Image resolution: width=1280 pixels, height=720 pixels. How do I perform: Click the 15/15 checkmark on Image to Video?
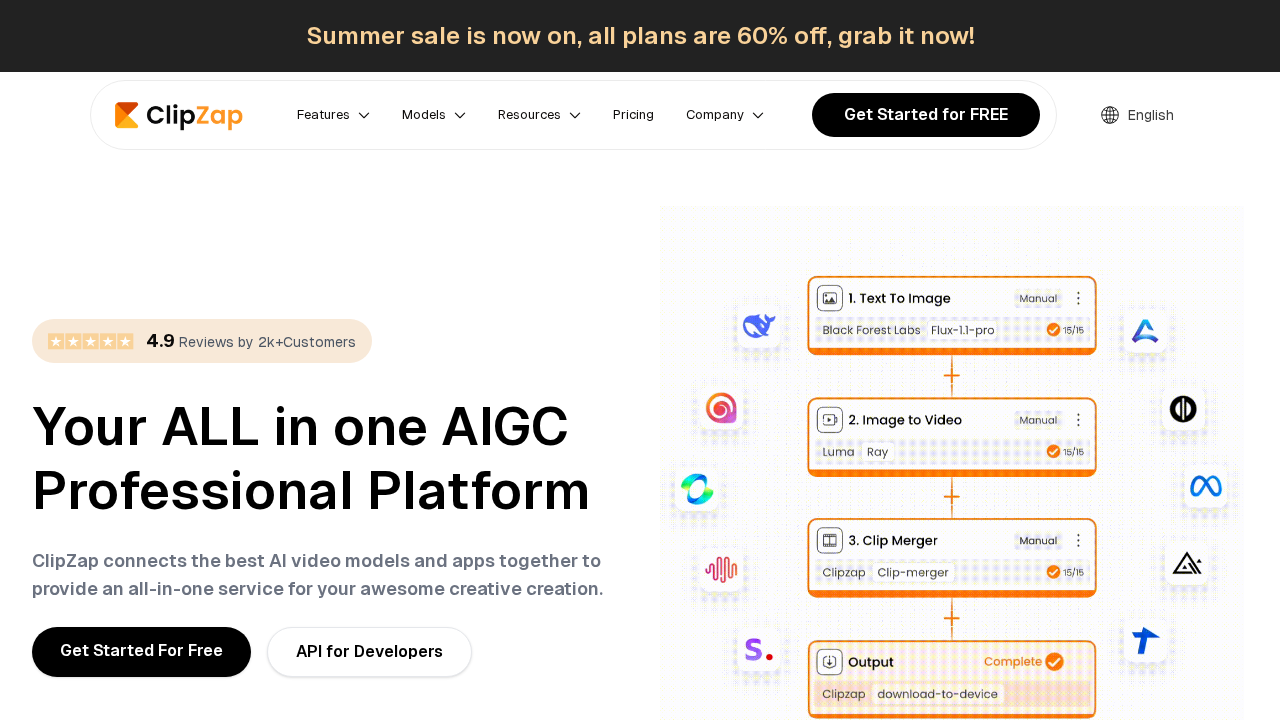(x=1053, y=452)
